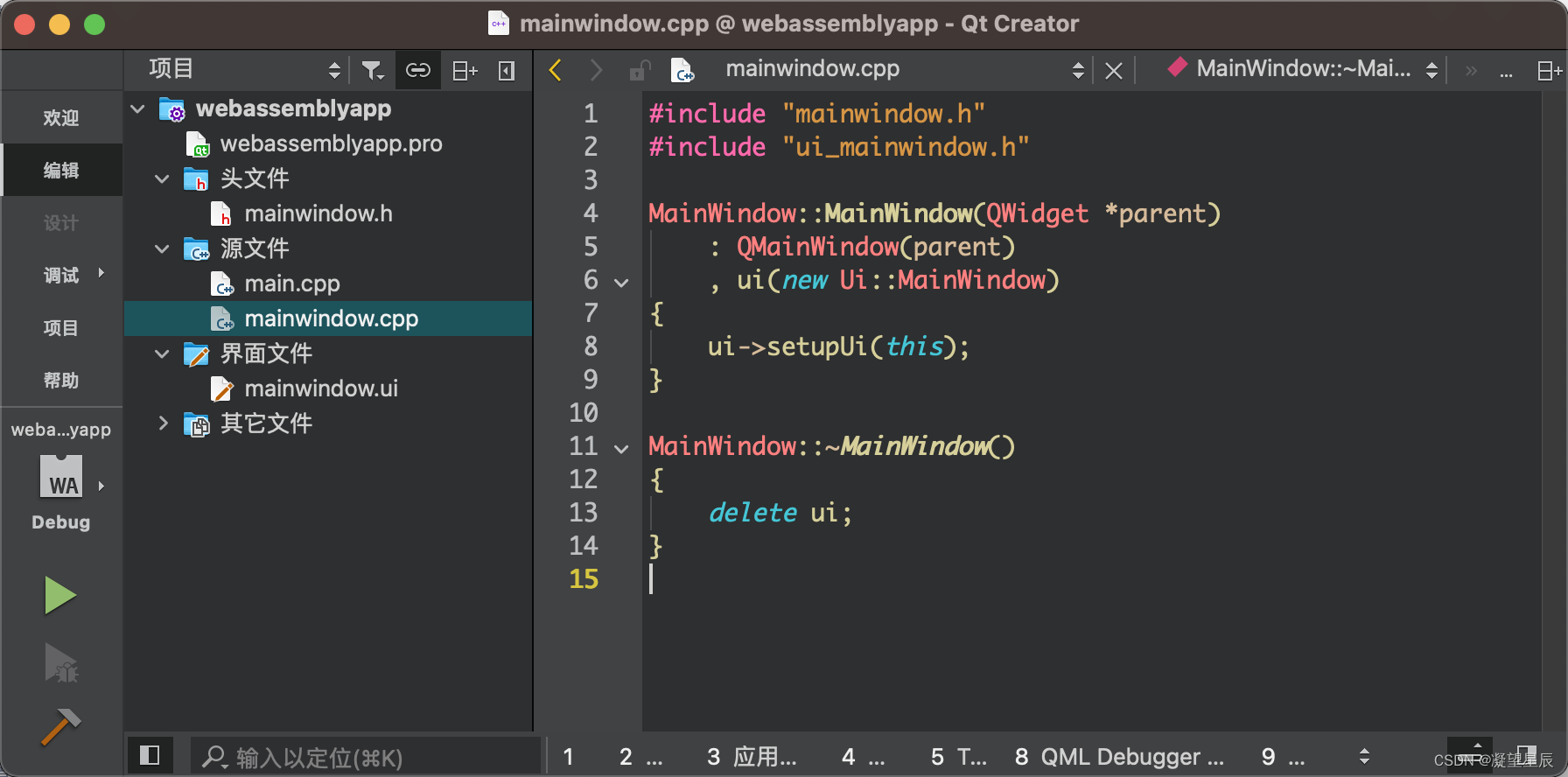Fold the code block at line 6
This screenshot has width=1568, height=777.
click(621, 283)
